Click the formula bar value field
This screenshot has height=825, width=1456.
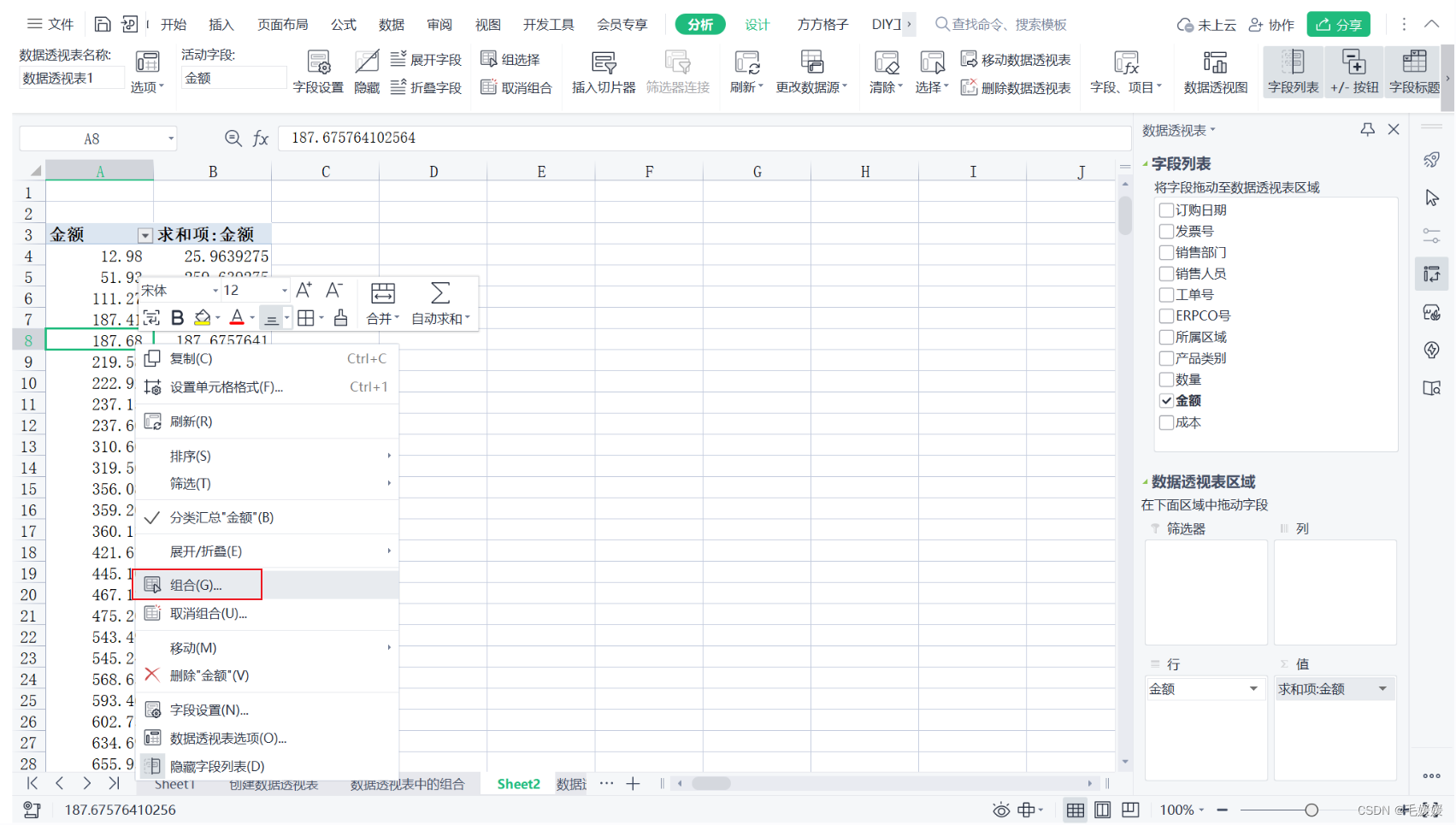704,138
